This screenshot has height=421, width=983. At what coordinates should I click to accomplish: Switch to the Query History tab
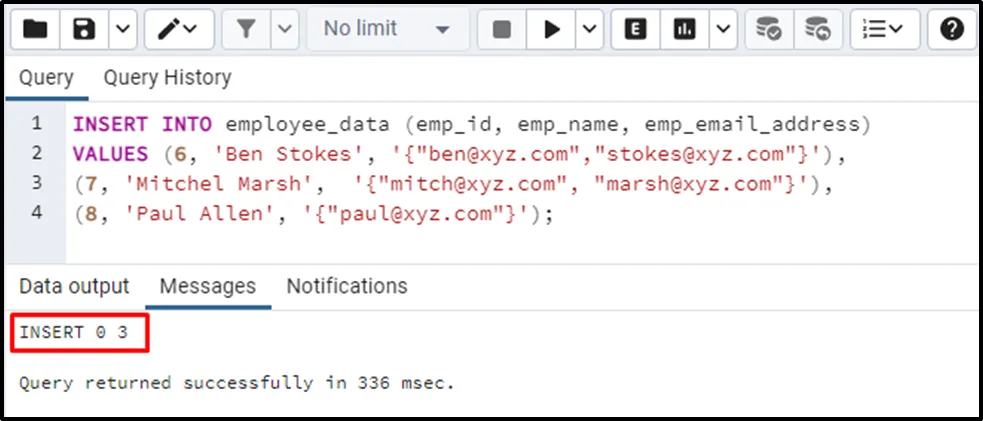tap(167, 78)
